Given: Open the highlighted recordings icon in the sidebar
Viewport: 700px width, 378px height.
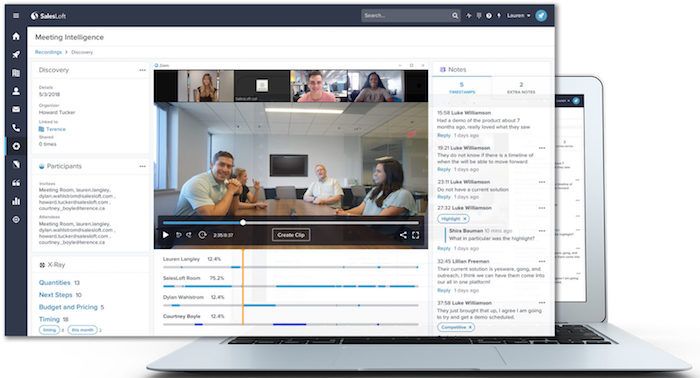Looking at the screenshot, I should tap(16, 146).
